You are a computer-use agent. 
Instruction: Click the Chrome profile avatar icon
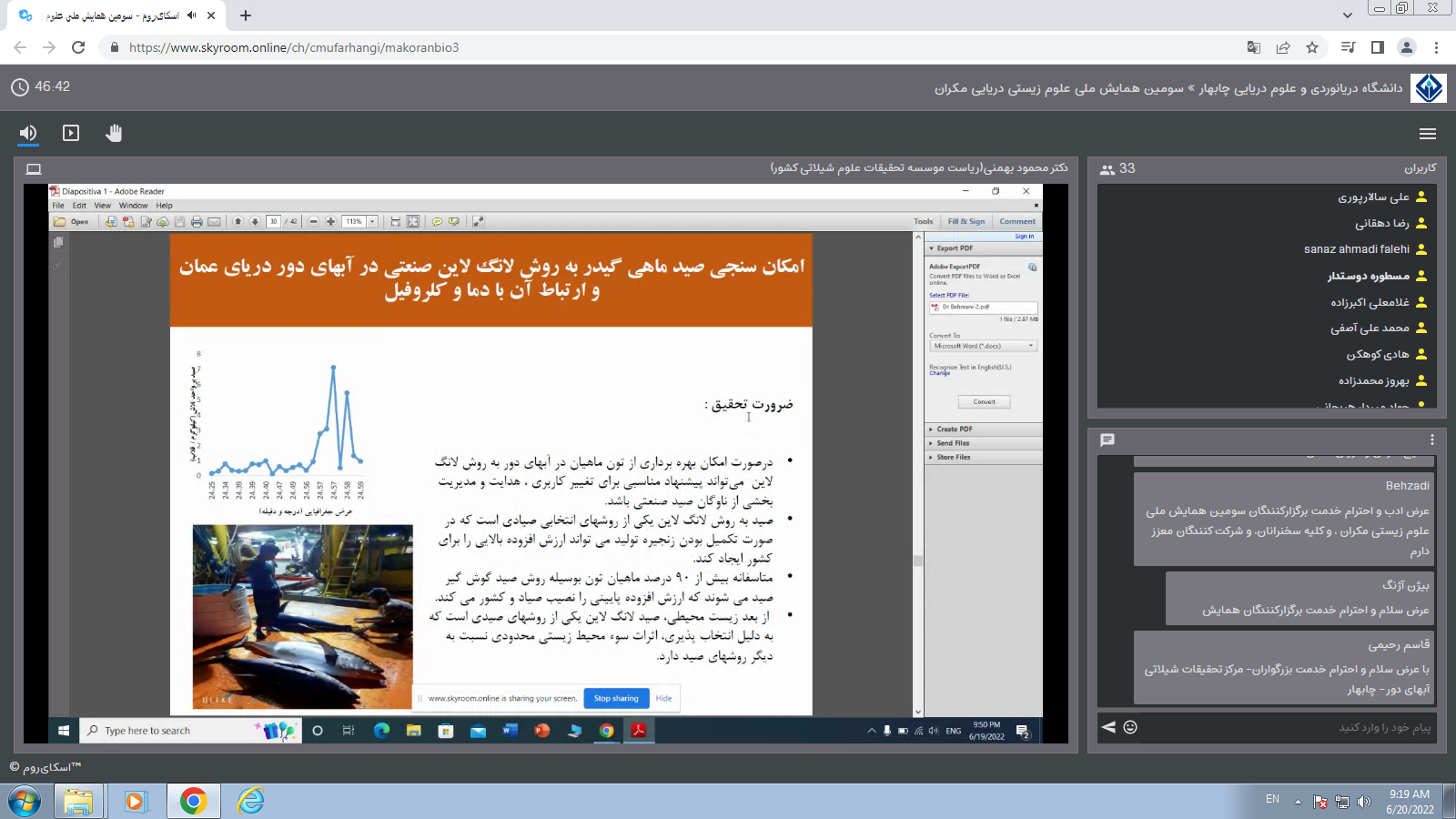coord(1407,47)
